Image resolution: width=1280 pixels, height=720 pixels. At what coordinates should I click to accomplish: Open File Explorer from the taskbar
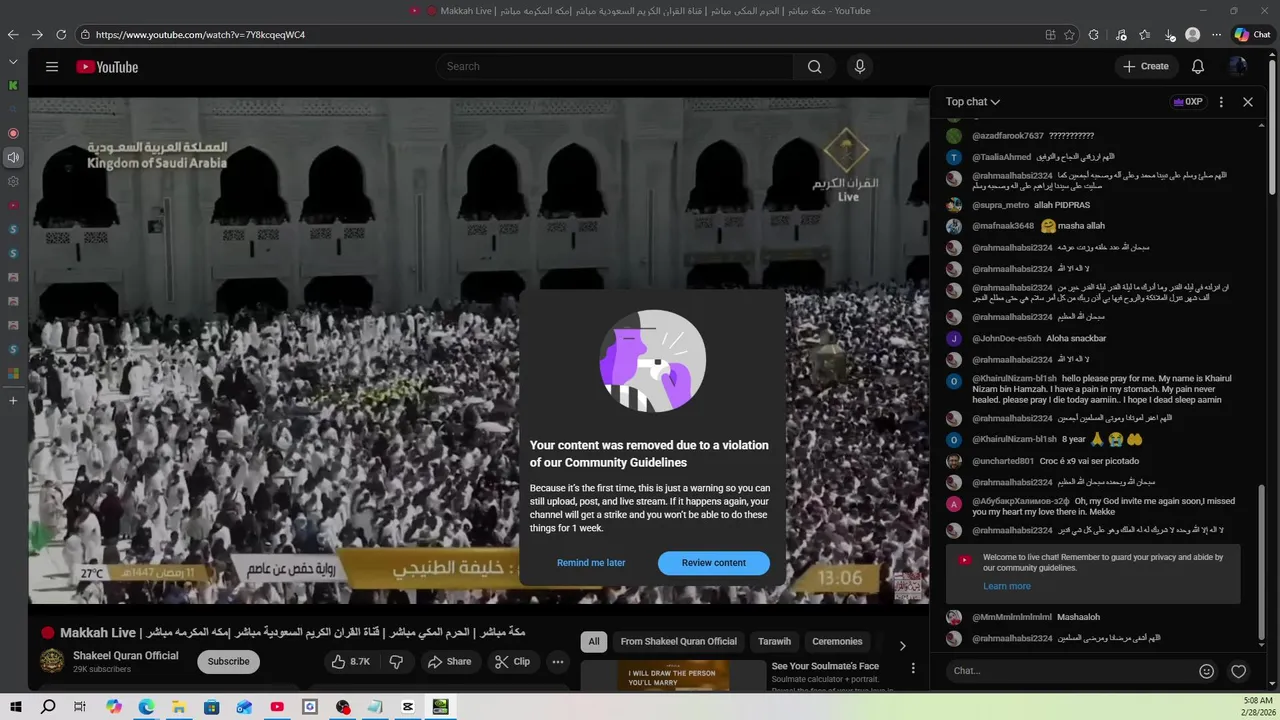coord(179,707)
